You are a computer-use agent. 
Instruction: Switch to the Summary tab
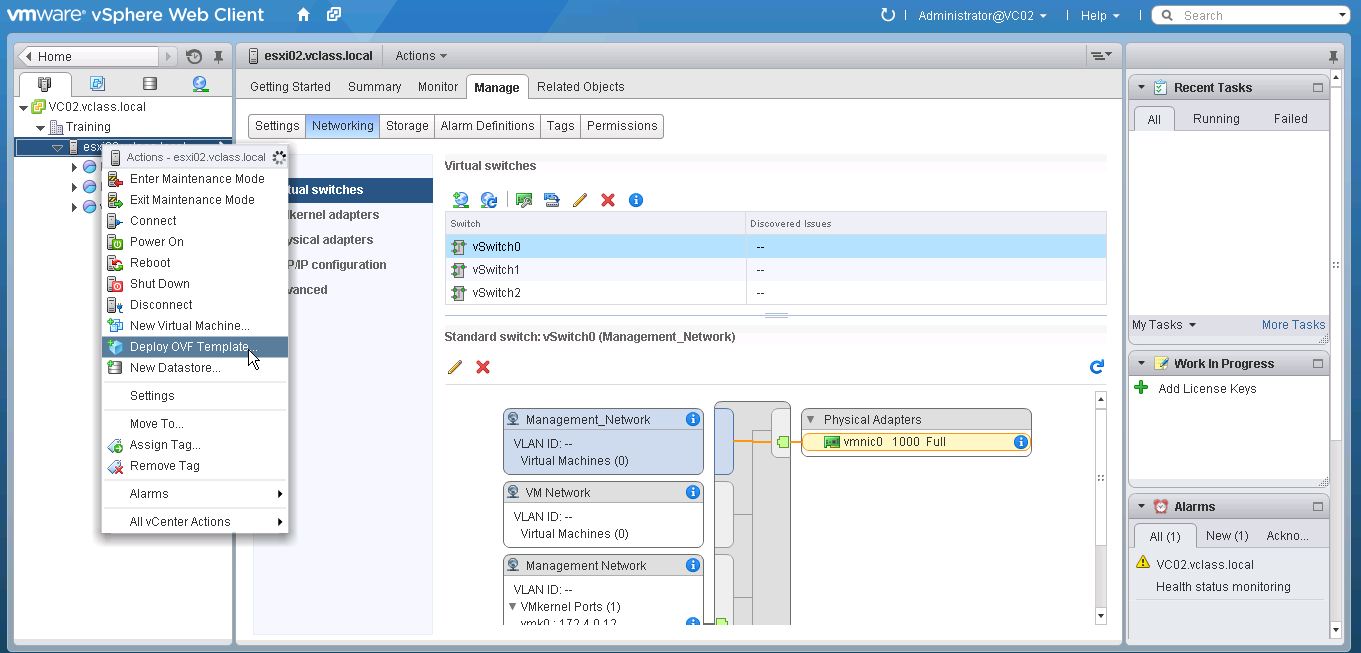pos(375,87)
